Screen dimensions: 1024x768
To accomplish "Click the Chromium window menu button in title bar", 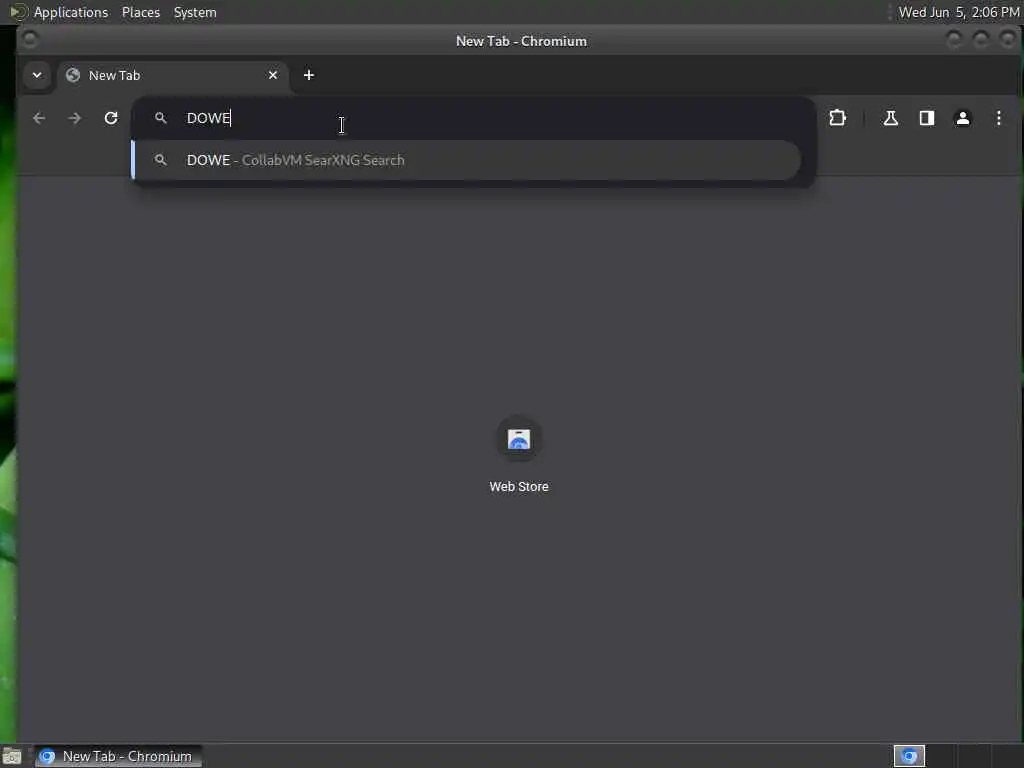I will pos(29,40).
